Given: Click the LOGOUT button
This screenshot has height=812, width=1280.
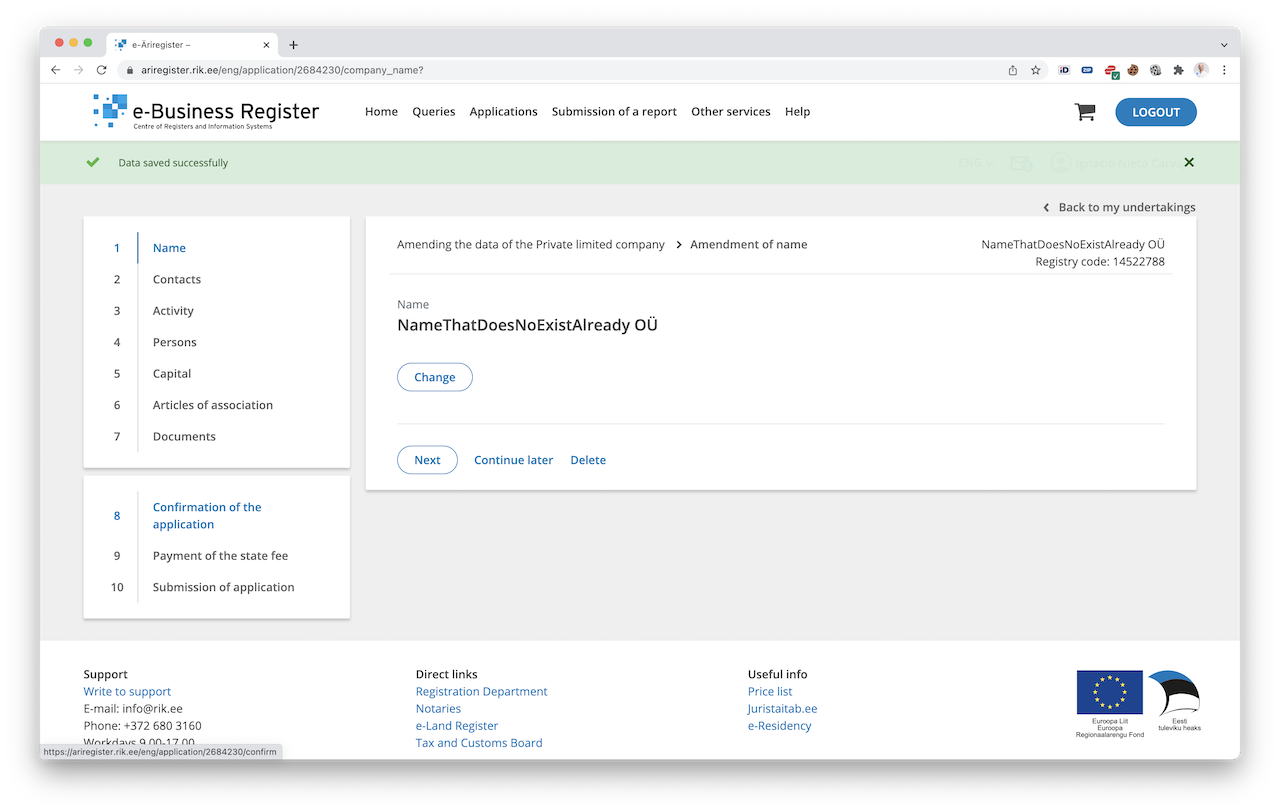Looking at the screenshot, I should (1155, 112).
